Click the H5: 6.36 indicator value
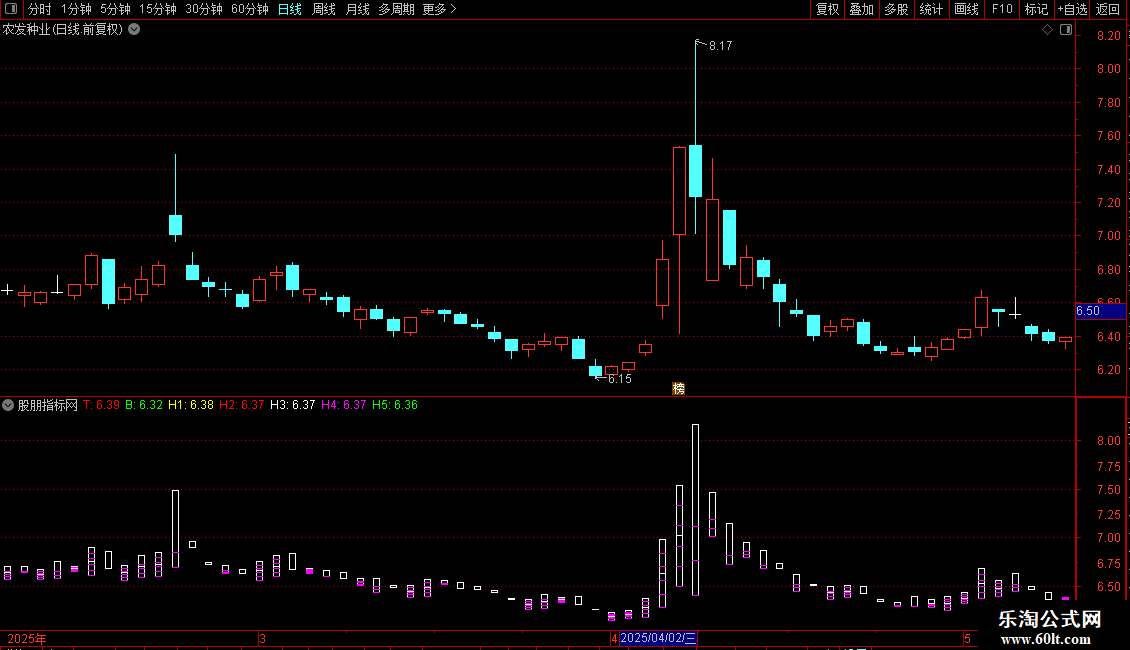This screenshot has width=1130, height=650. [x=395, y=405]
